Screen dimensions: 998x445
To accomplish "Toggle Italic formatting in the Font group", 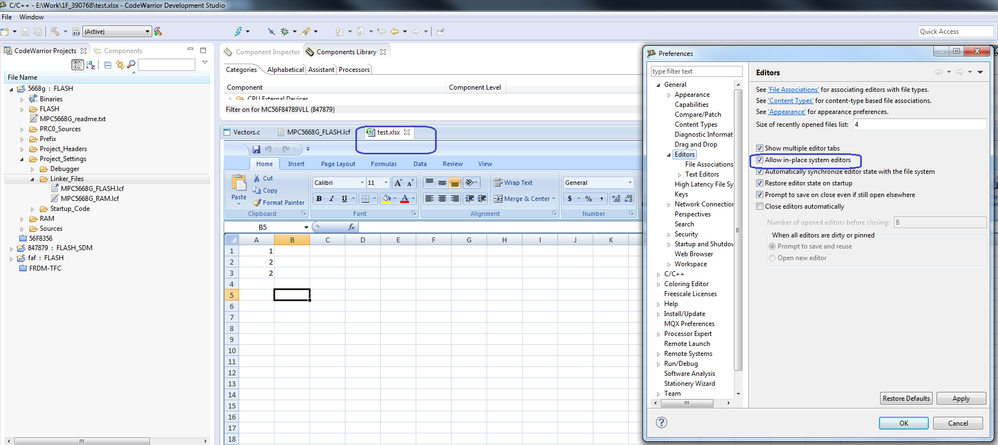I will tap(331, 199).
